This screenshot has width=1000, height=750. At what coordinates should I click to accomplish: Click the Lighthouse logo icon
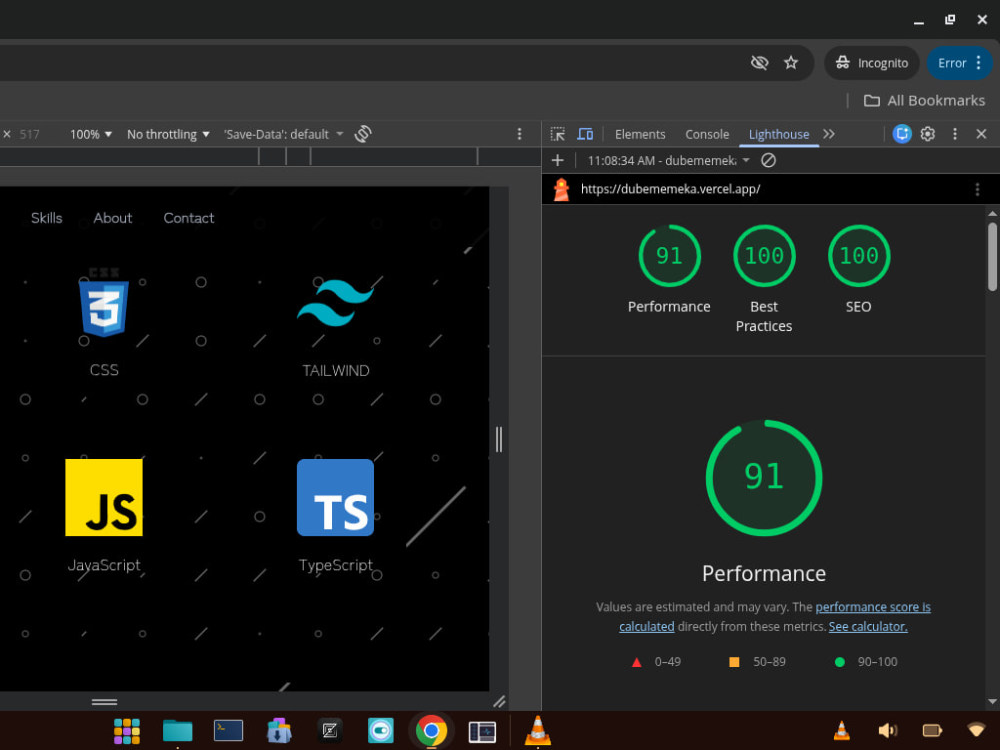coord(561,189)
